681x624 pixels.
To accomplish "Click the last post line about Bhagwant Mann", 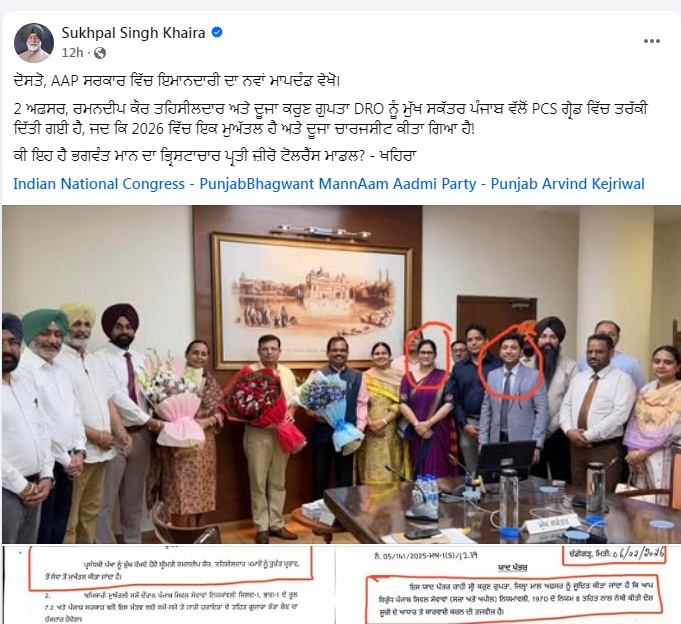I will pos(215,156).
